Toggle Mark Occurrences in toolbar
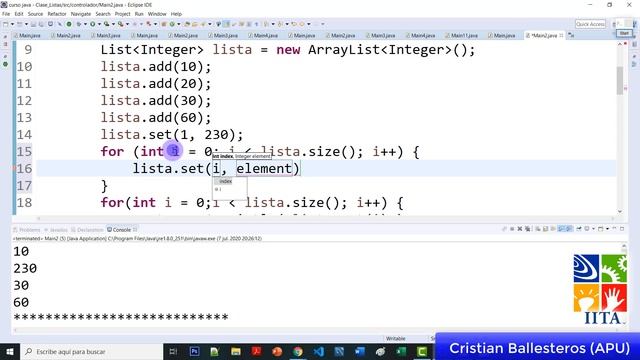 pyautogui.click(x=226, y=24)
